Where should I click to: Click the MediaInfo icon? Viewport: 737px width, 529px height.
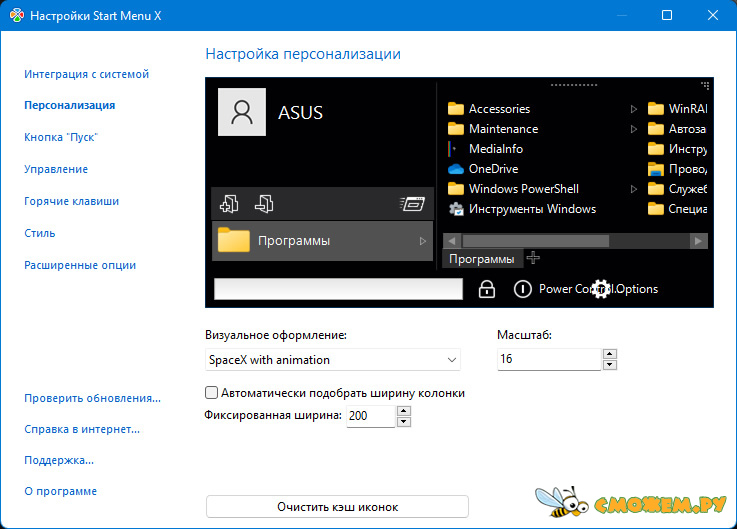tap(453, 149)
